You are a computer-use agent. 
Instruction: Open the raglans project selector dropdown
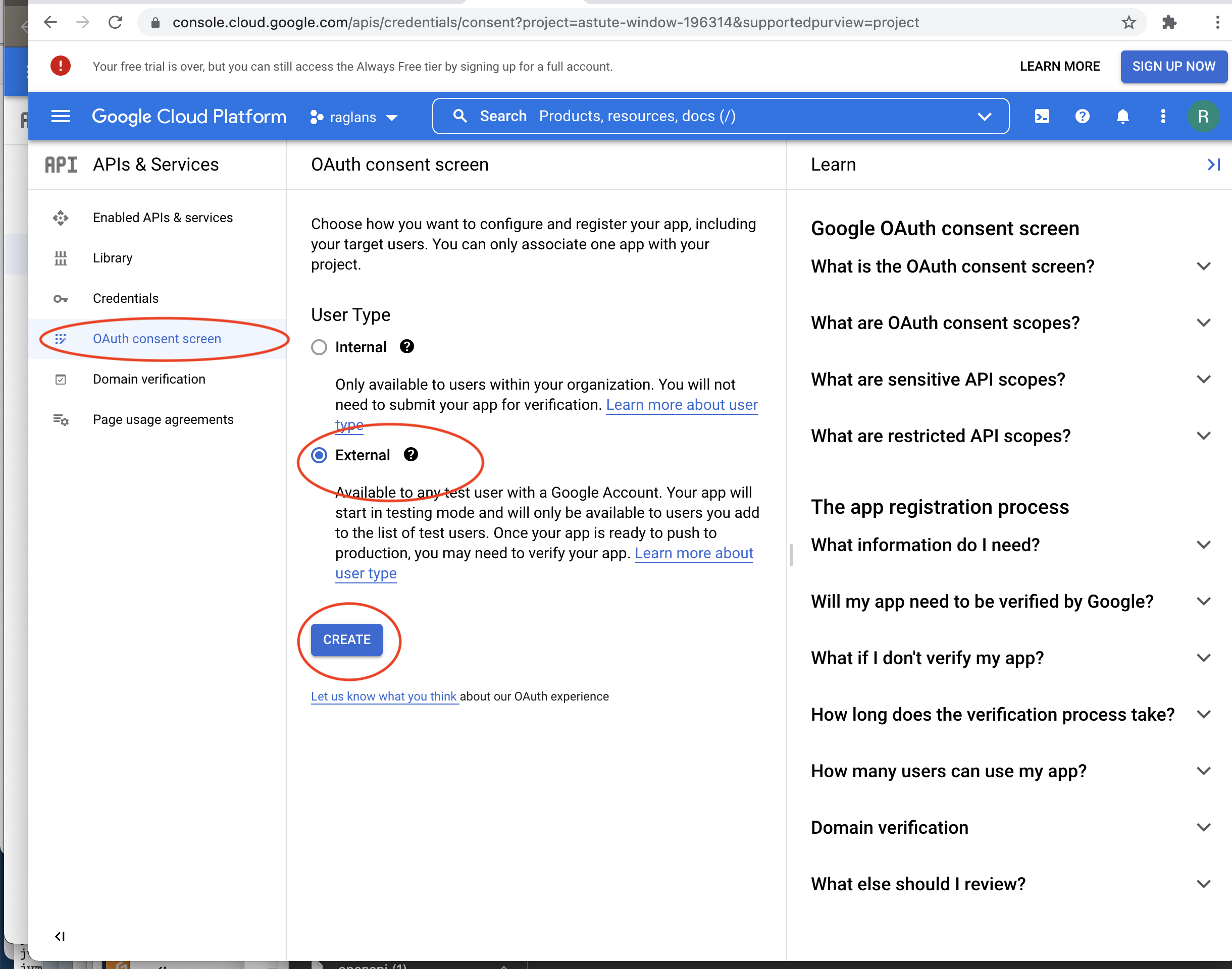(x=354, y=118)
